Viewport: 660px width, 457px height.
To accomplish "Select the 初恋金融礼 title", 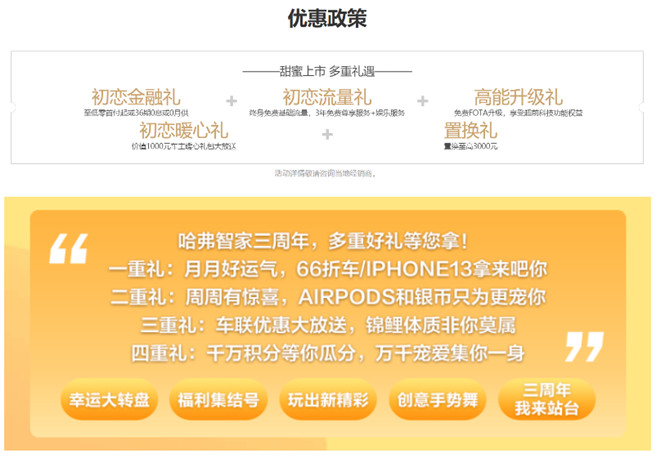I will (x=136, y=97).
